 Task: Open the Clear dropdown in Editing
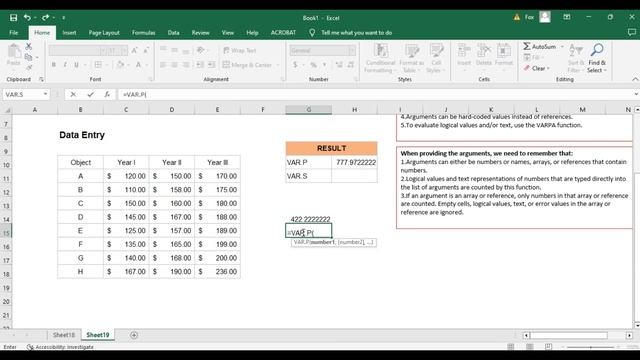tap(538, 68)
